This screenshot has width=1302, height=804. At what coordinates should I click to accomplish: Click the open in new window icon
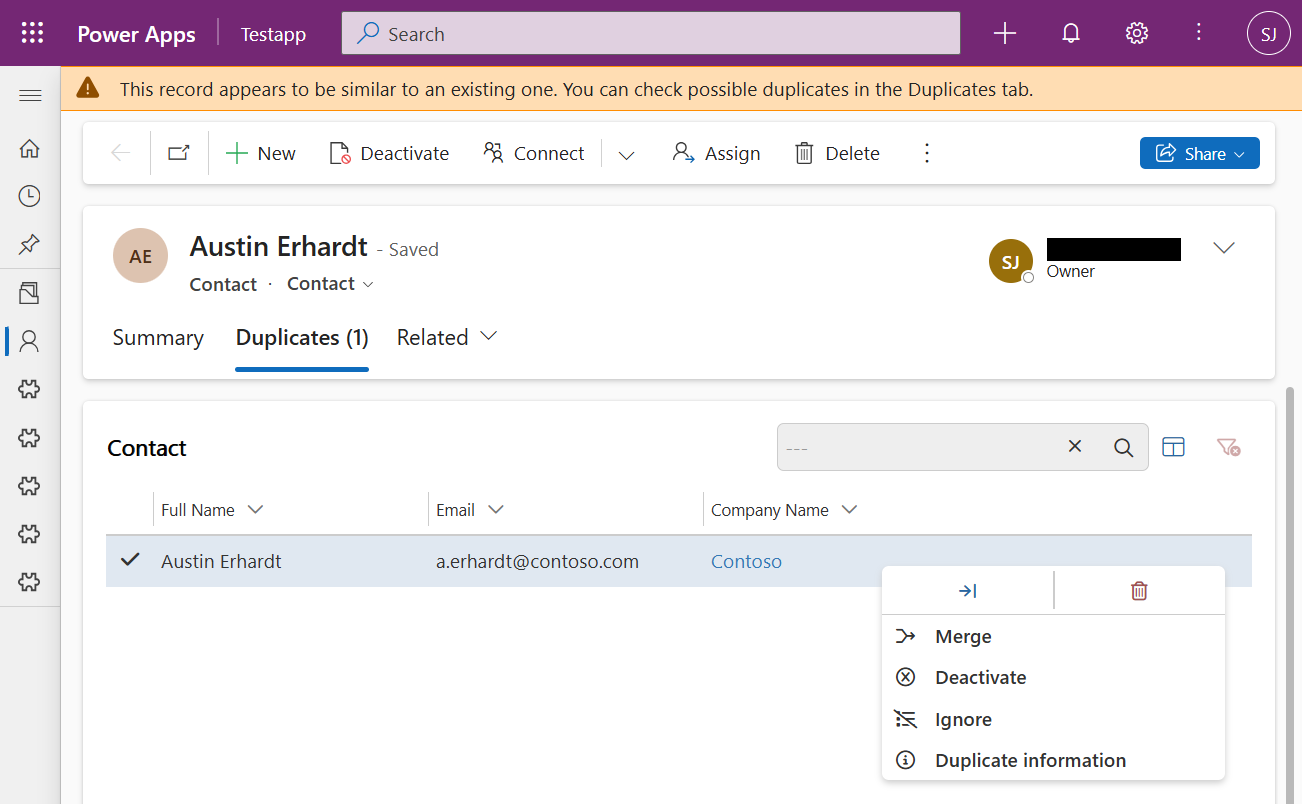179,153
